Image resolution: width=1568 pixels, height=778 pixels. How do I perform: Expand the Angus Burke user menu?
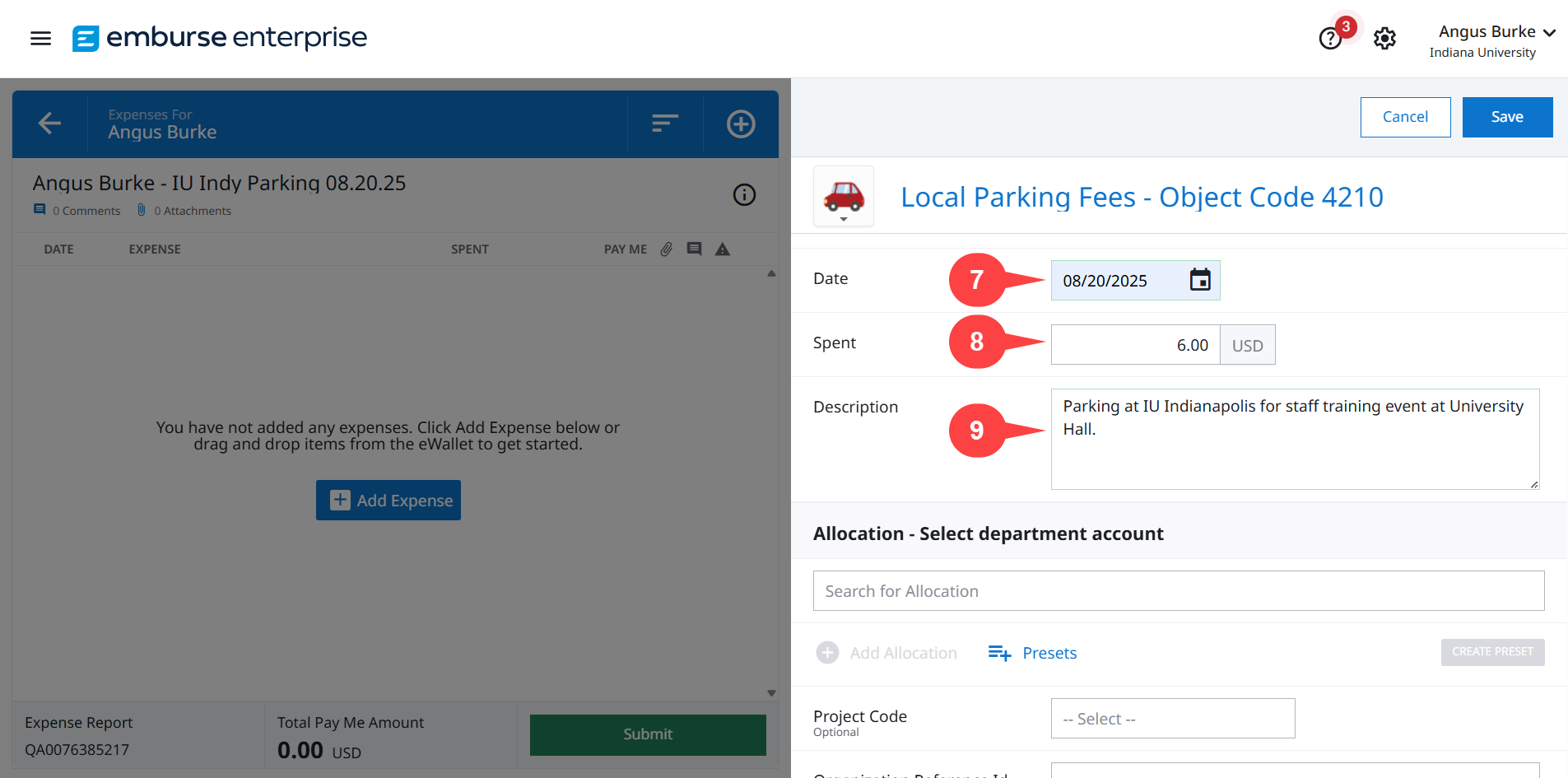tap(1496, 33)
